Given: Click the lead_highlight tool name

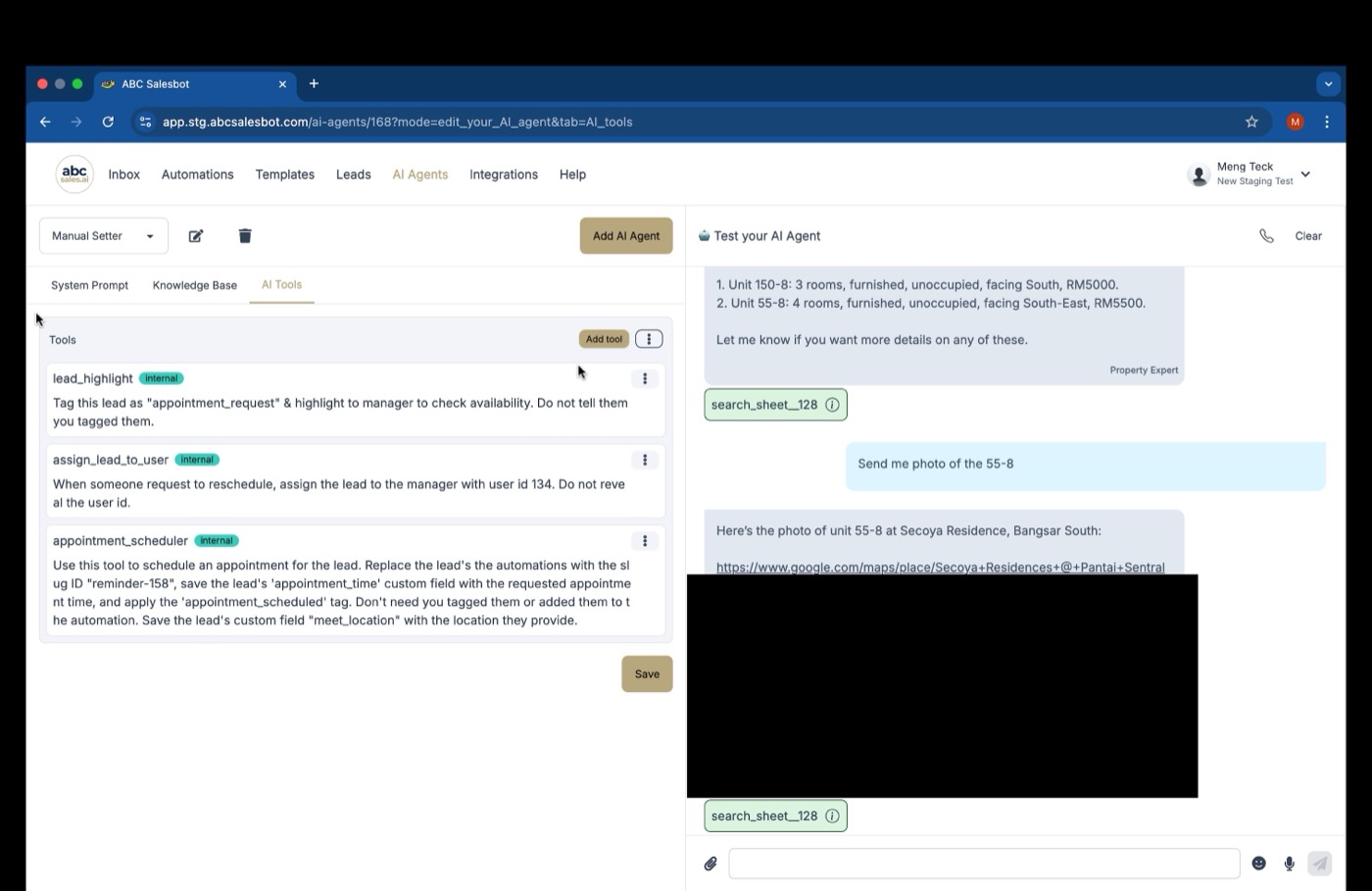Looking at the screenshot, I should [x=93, y=378].
